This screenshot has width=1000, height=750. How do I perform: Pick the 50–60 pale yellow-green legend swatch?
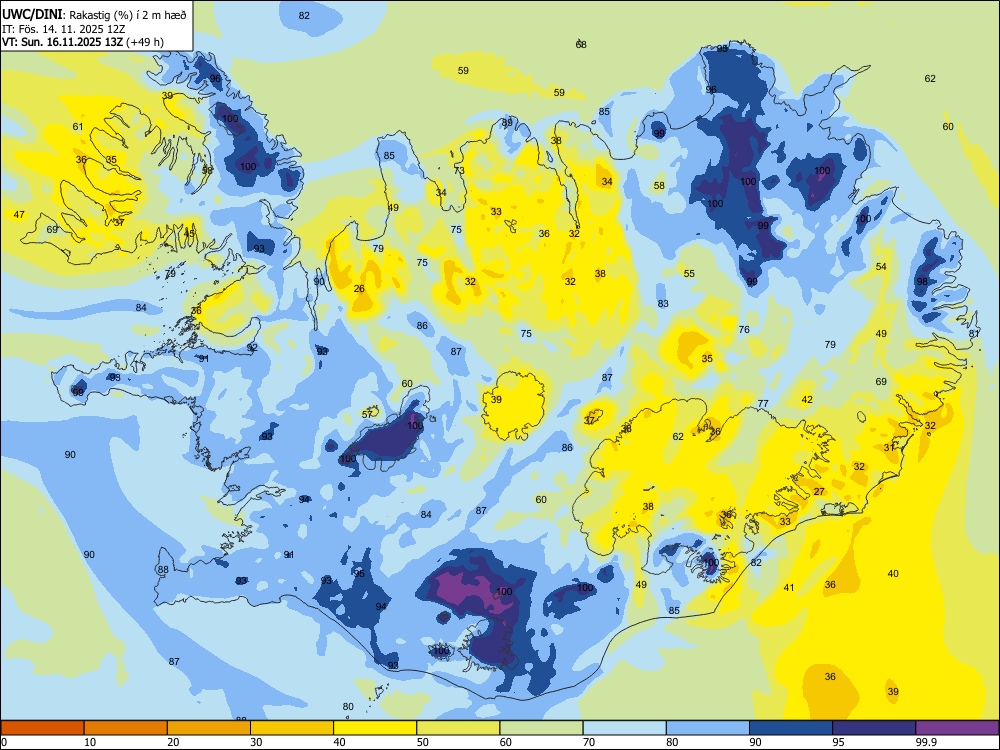459,728
